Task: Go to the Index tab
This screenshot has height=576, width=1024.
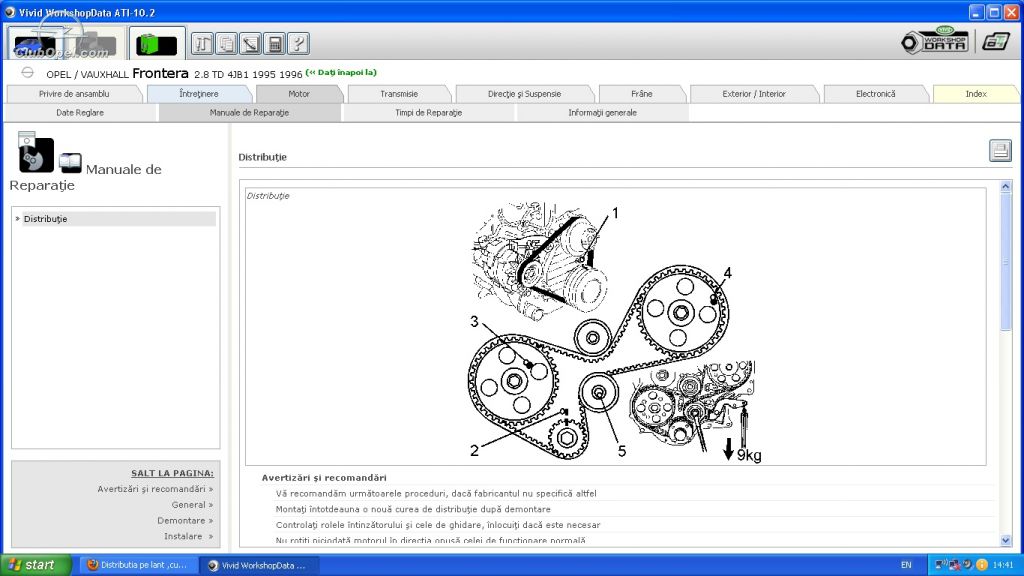Action: pyautogui.click(x=976, y=94)
